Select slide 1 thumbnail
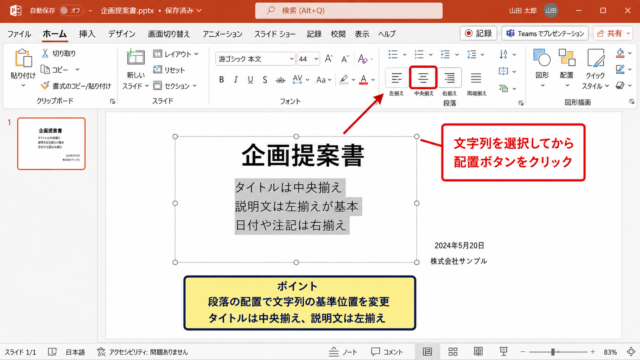The image size is (640, 360). tap(51, 144)
